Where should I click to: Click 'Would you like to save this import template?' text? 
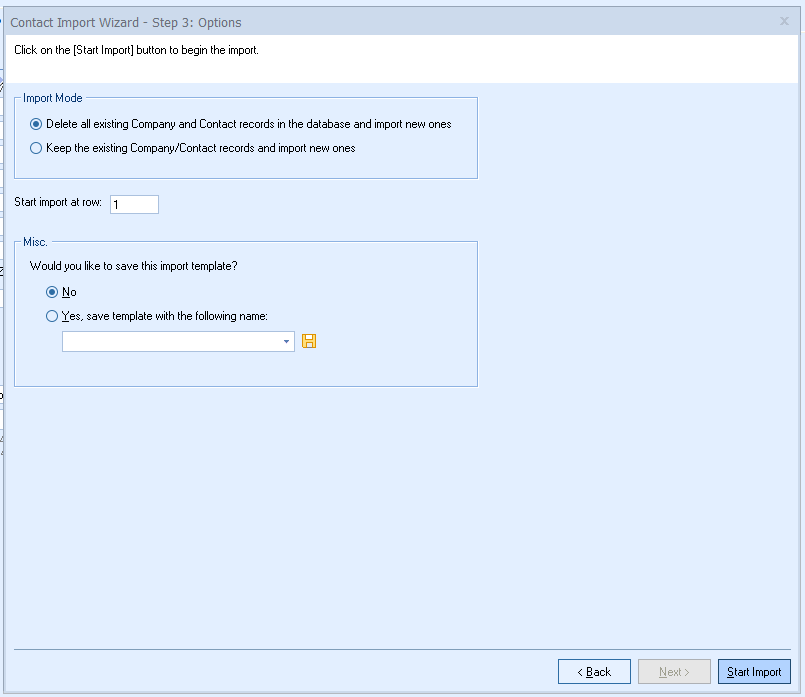tap(134, 267)
